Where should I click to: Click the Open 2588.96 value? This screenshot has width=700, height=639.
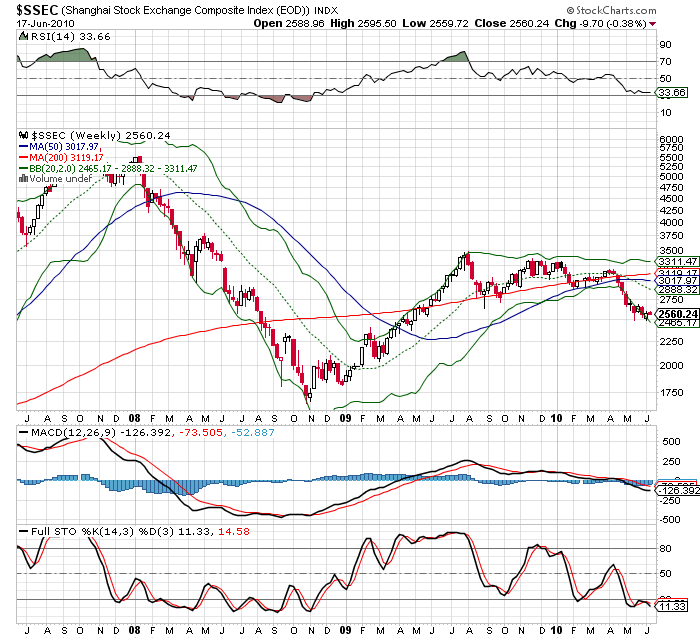289,23
